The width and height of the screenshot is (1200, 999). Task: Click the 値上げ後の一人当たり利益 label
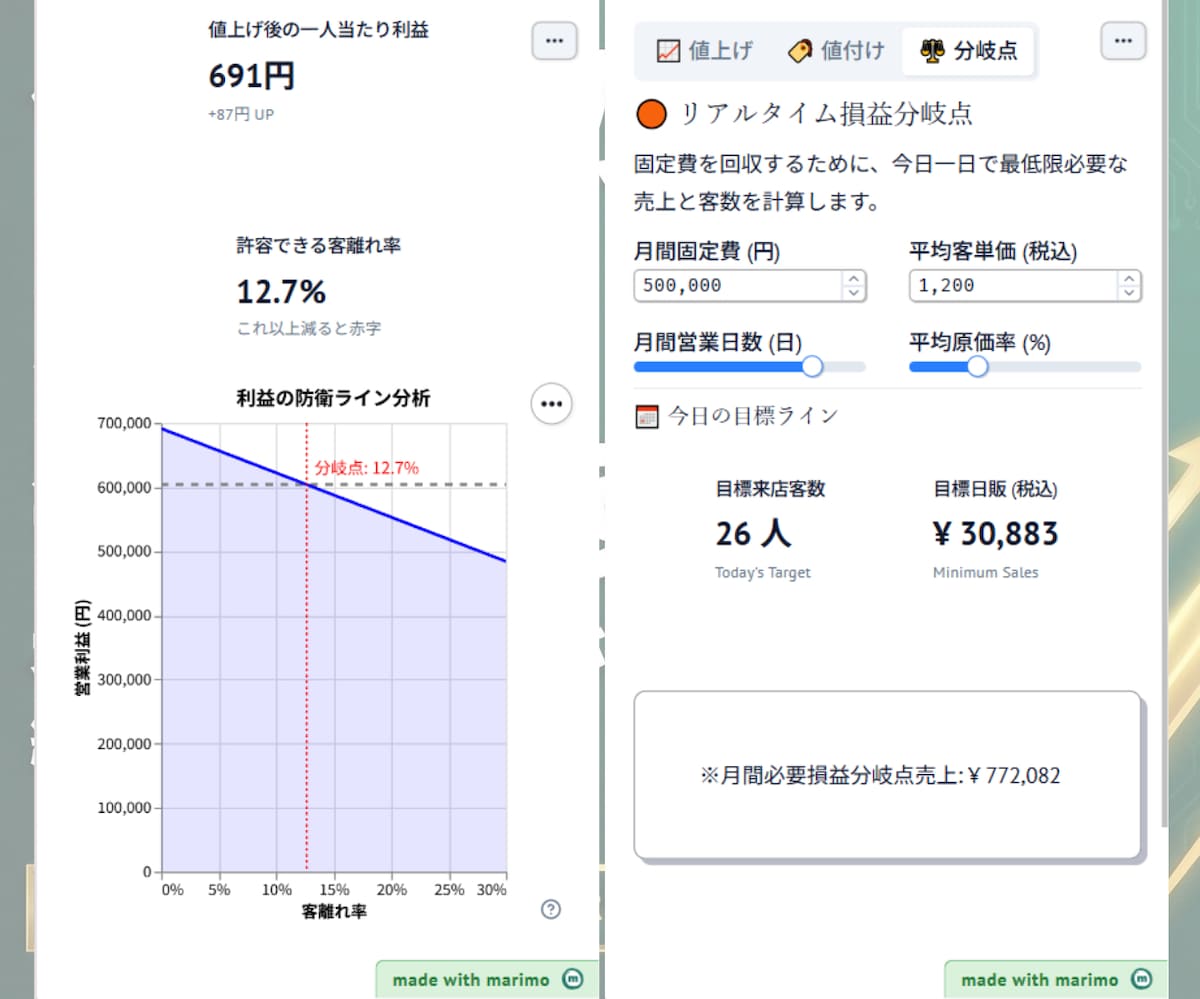point(318,30)
